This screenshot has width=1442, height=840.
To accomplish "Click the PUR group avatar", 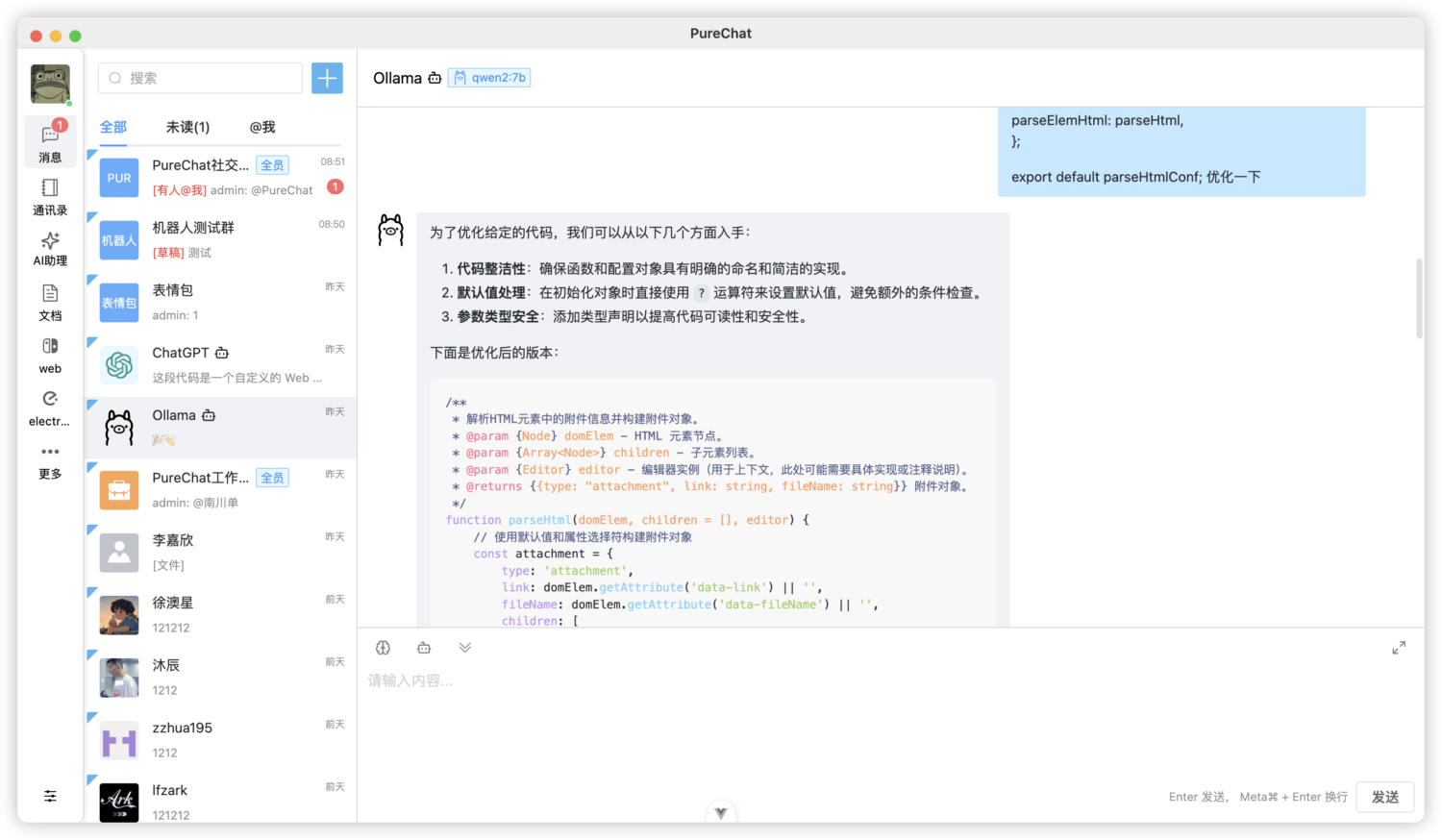I will [119, 178].
